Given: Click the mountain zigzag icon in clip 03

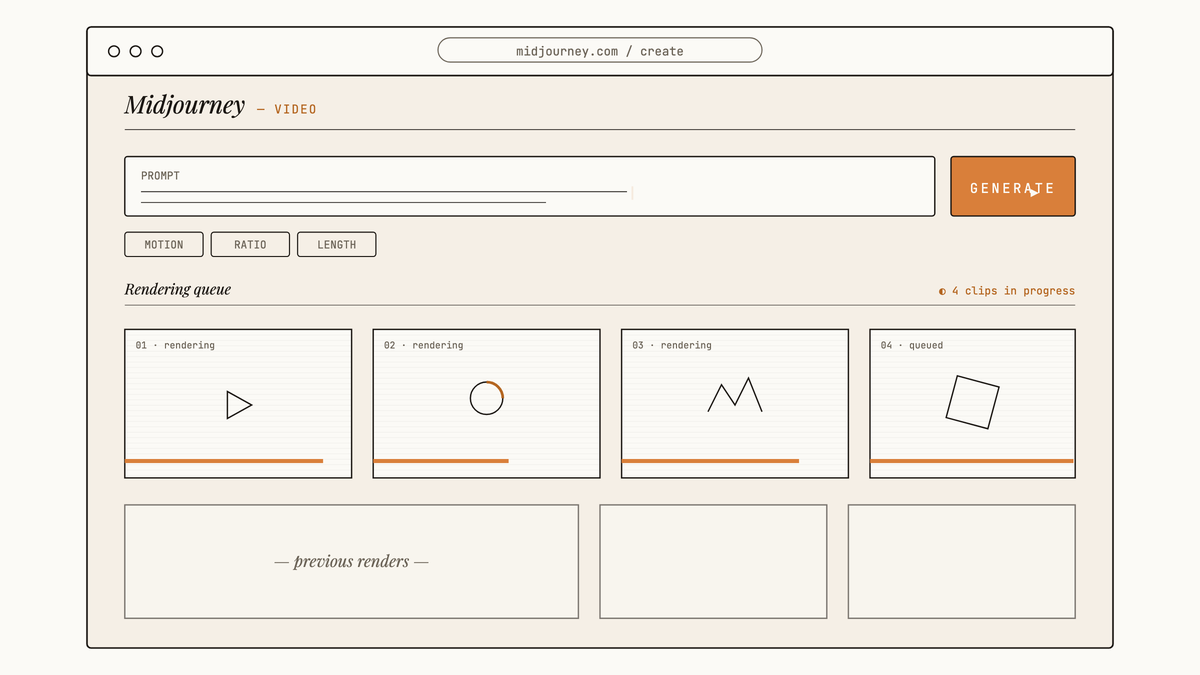Looking at the screenshot, I should (x=735, y=394).
